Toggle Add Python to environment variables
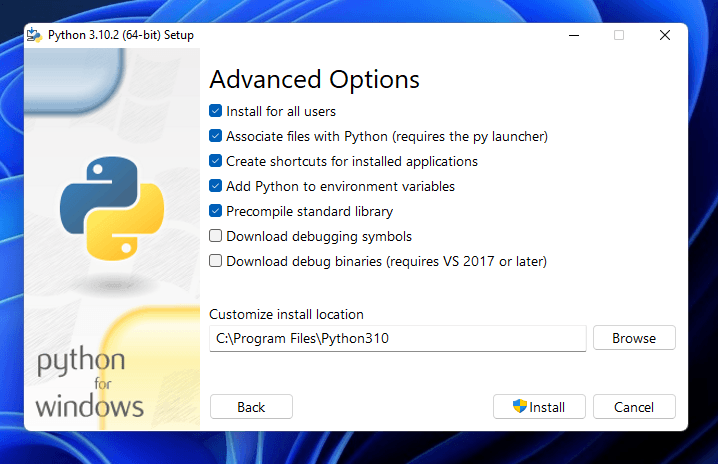The height and width of the screenshot is (464, 718). pos(216,186)
